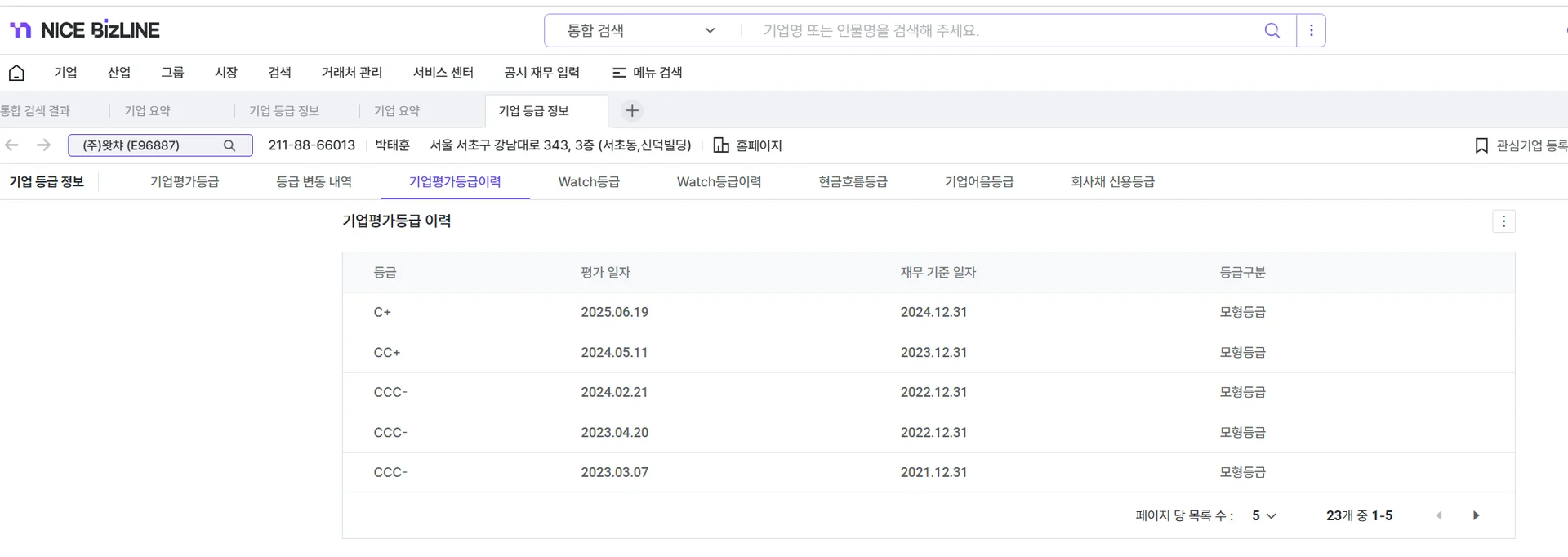Screen dimensions: 1568x557
Task: Click the (주)왓챠 company search field
Action: point(160,145)
